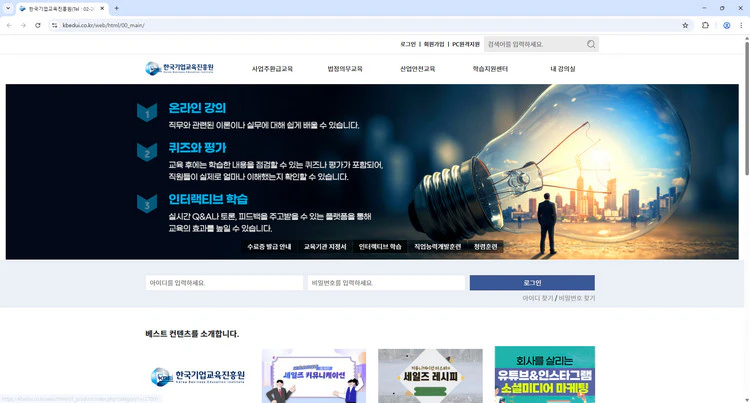Click the search magnifier icon

tap(591, 44)
